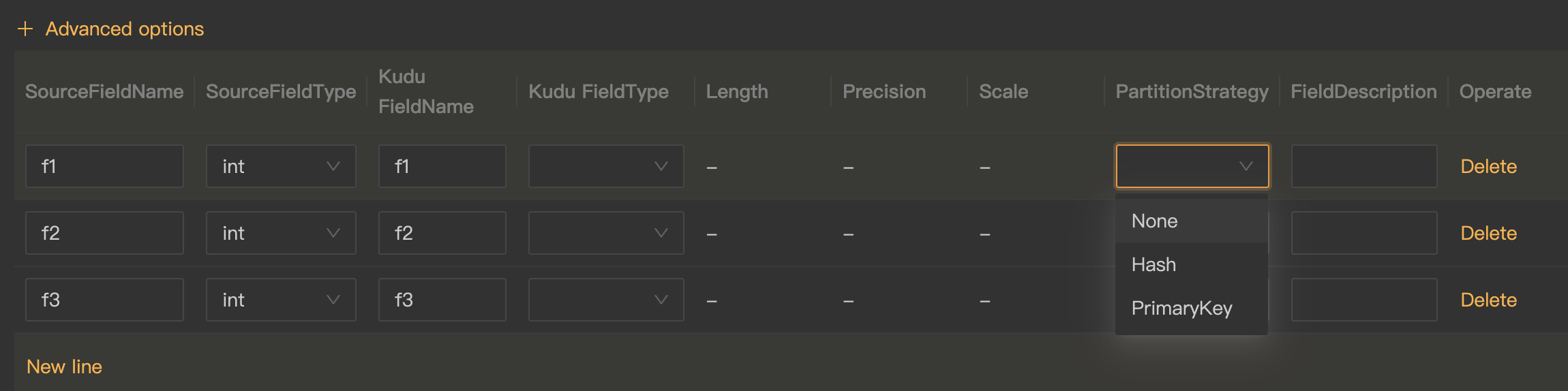
Task: Open Kudu FieldType dropdown for row f1
Action: click(x=605, y=166)
